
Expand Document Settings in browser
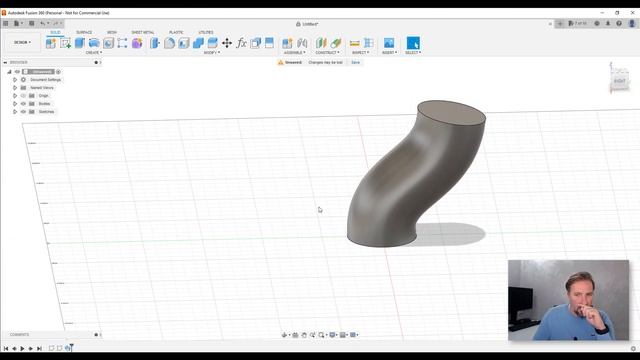pos(15,80)
